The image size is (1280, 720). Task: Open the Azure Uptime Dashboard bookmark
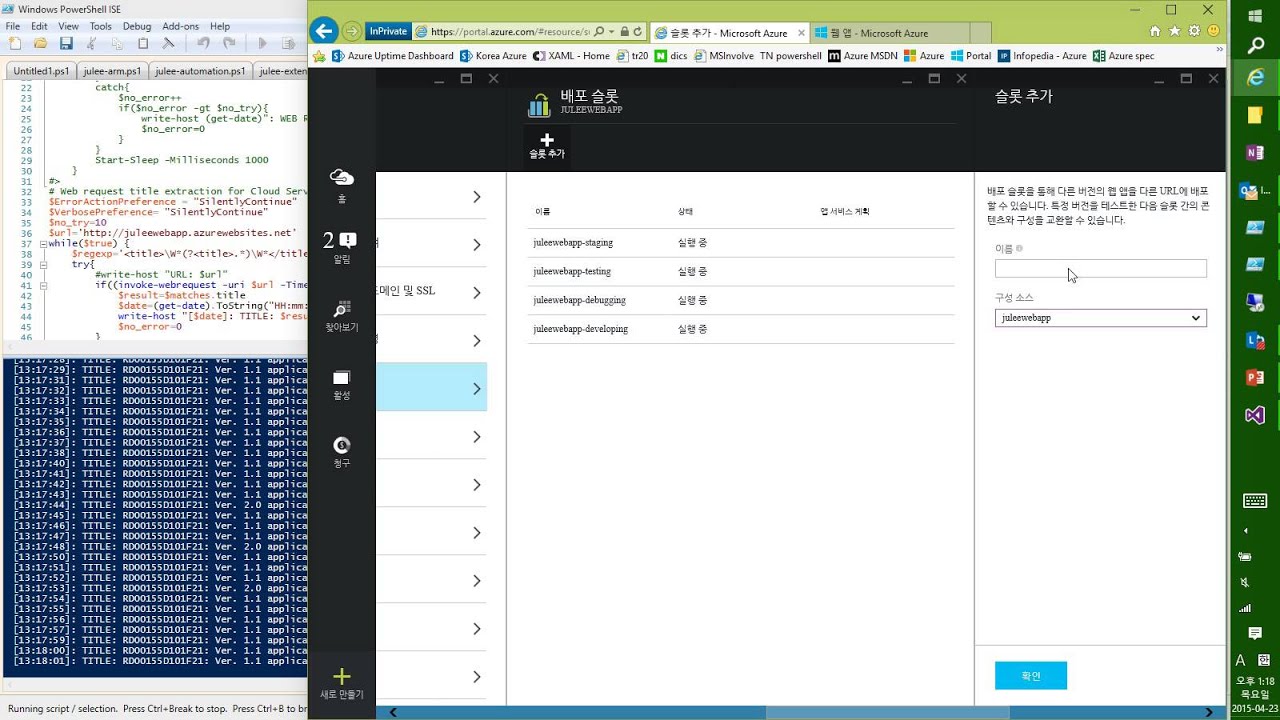[393, 56]
